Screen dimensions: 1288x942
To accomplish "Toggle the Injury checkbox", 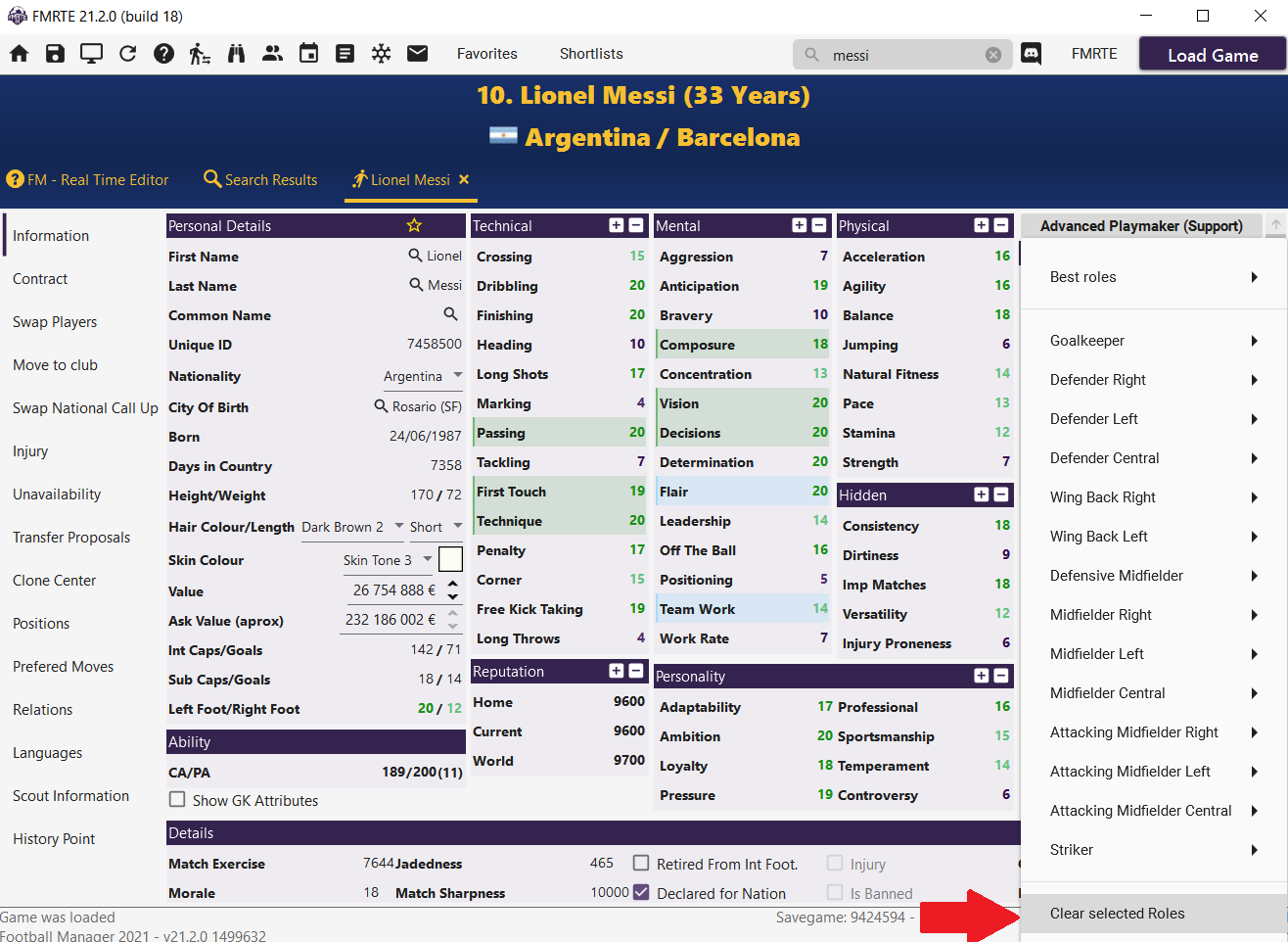I will [x=835, y=863].
